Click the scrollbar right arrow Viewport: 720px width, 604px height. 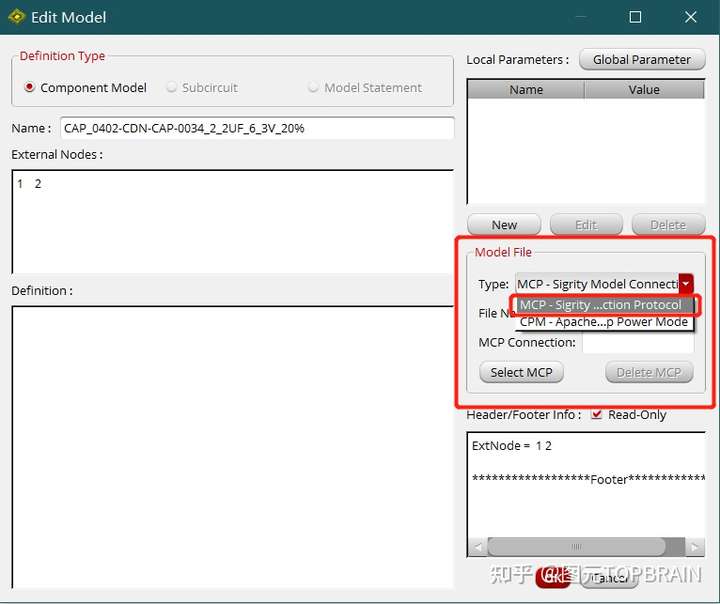tap(695, 547)
